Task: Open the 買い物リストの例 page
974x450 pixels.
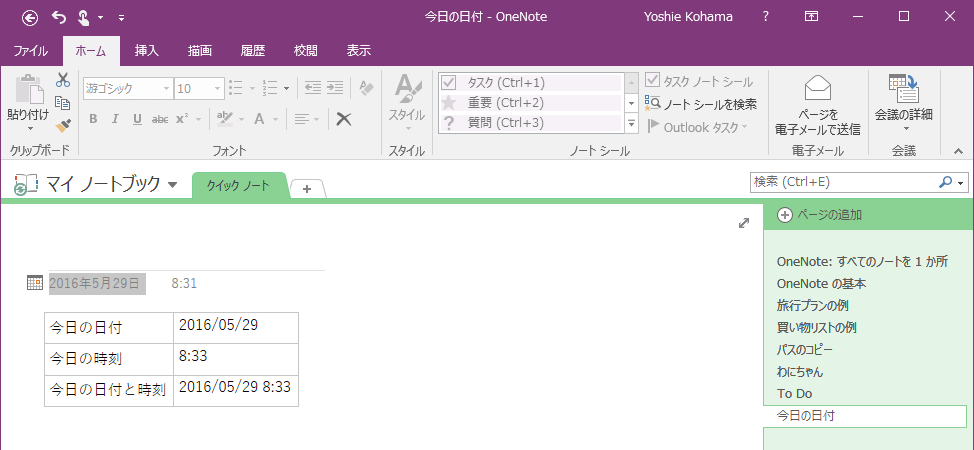Action: [817, 328]
